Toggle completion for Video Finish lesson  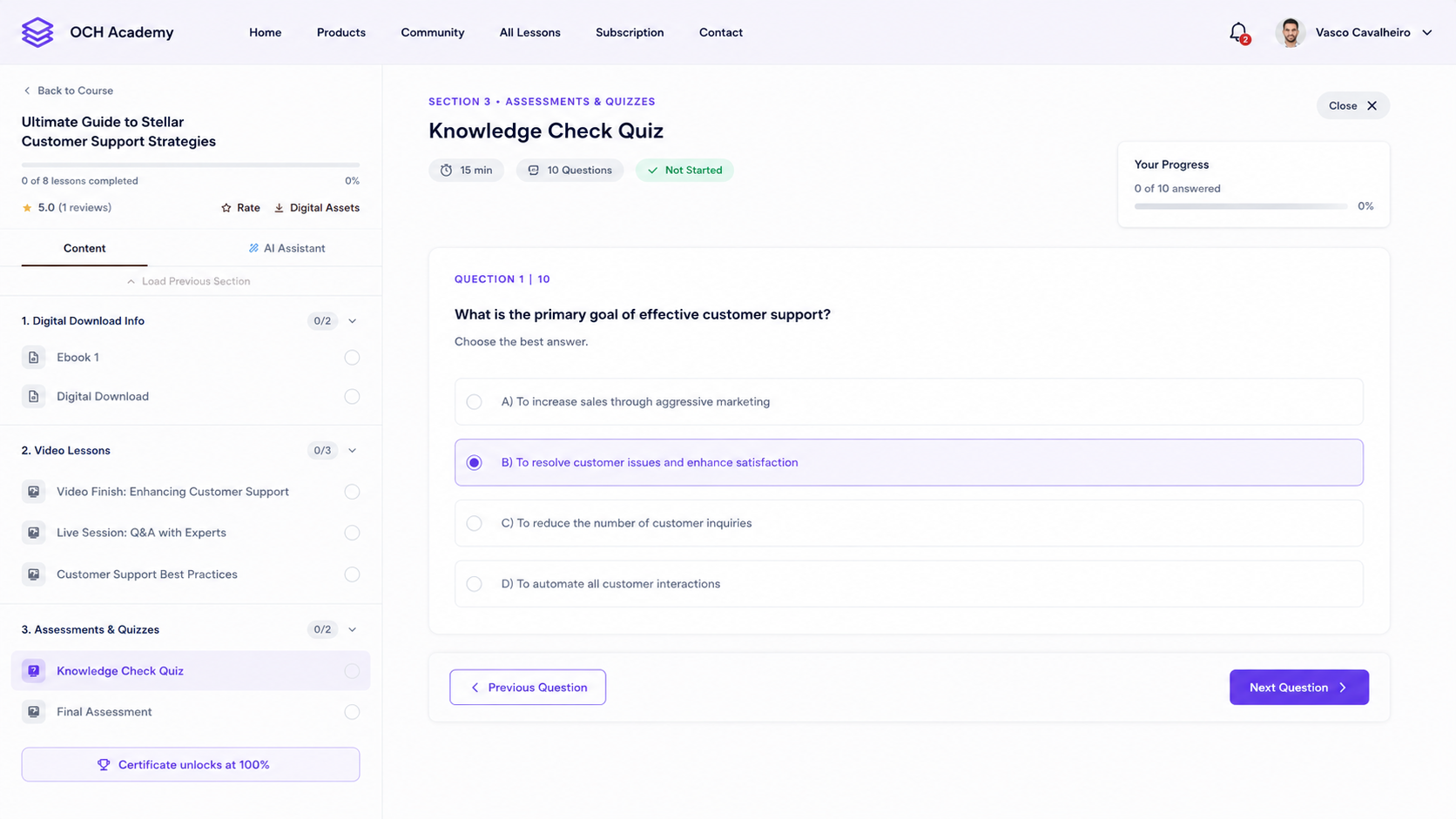[352, 492]
